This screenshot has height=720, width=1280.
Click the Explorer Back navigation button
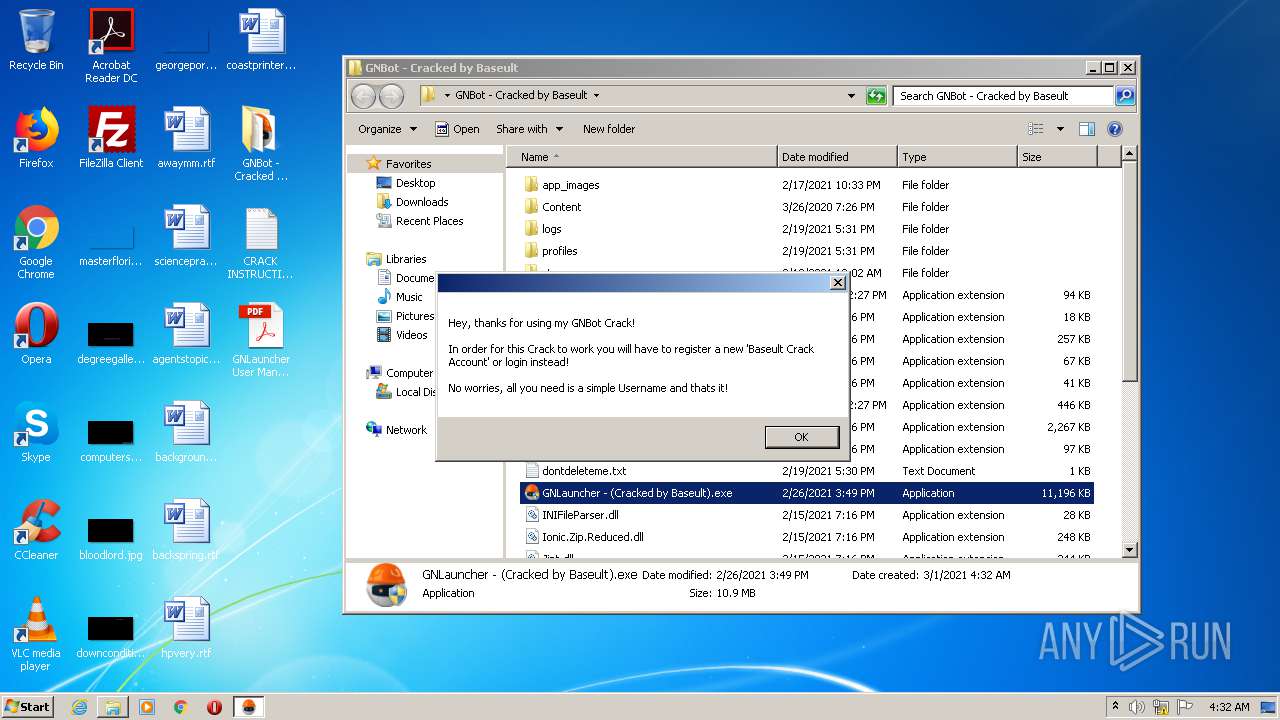click(x=363, y=96)
